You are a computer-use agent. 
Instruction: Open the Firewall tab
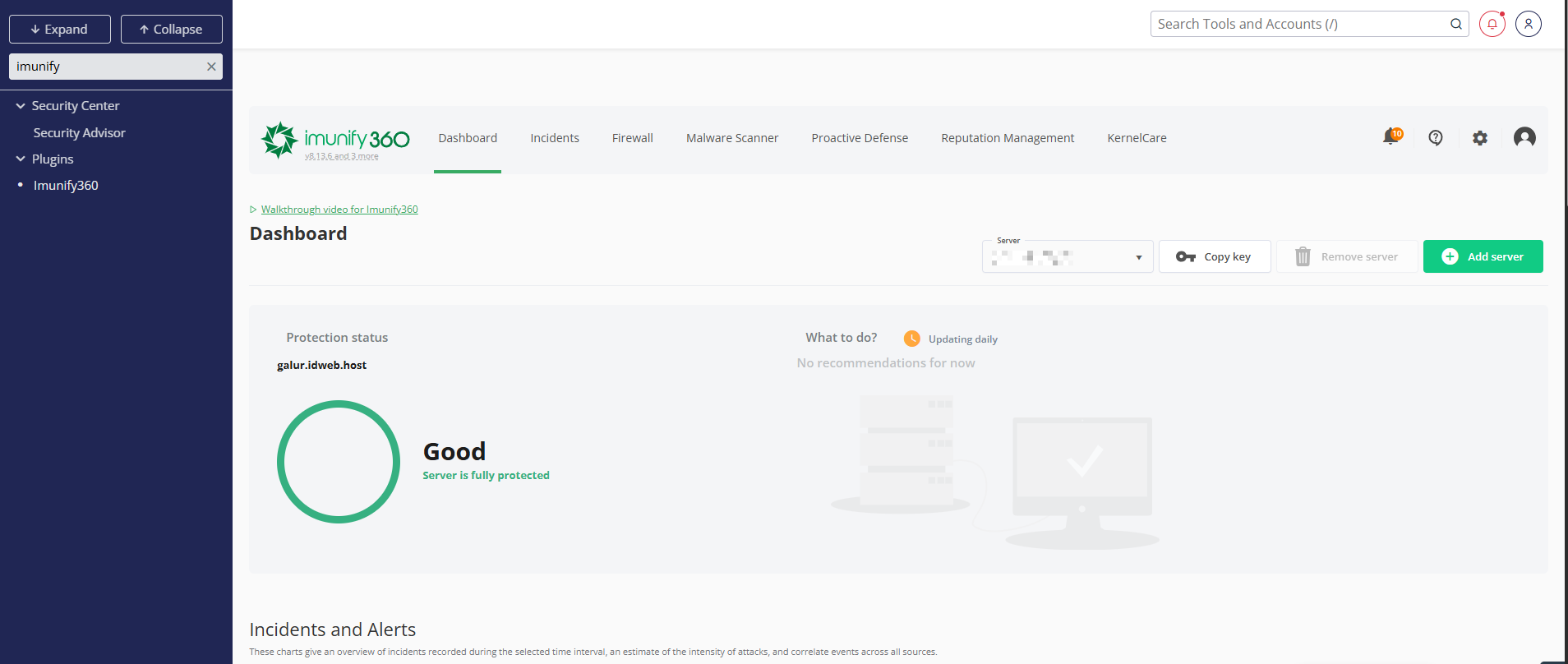point(633,138)
